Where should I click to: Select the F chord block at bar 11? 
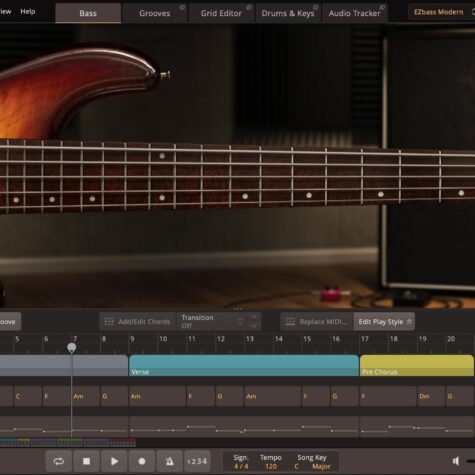(x=201, y=396)
